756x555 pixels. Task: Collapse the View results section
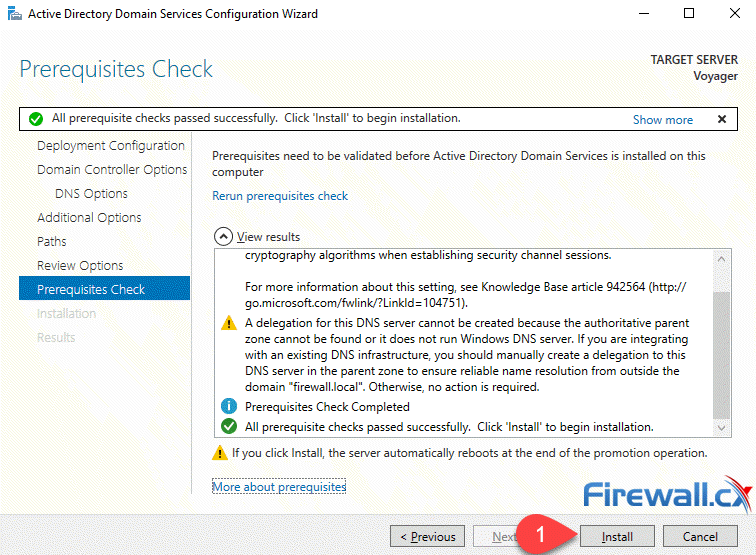pos(223,237)
